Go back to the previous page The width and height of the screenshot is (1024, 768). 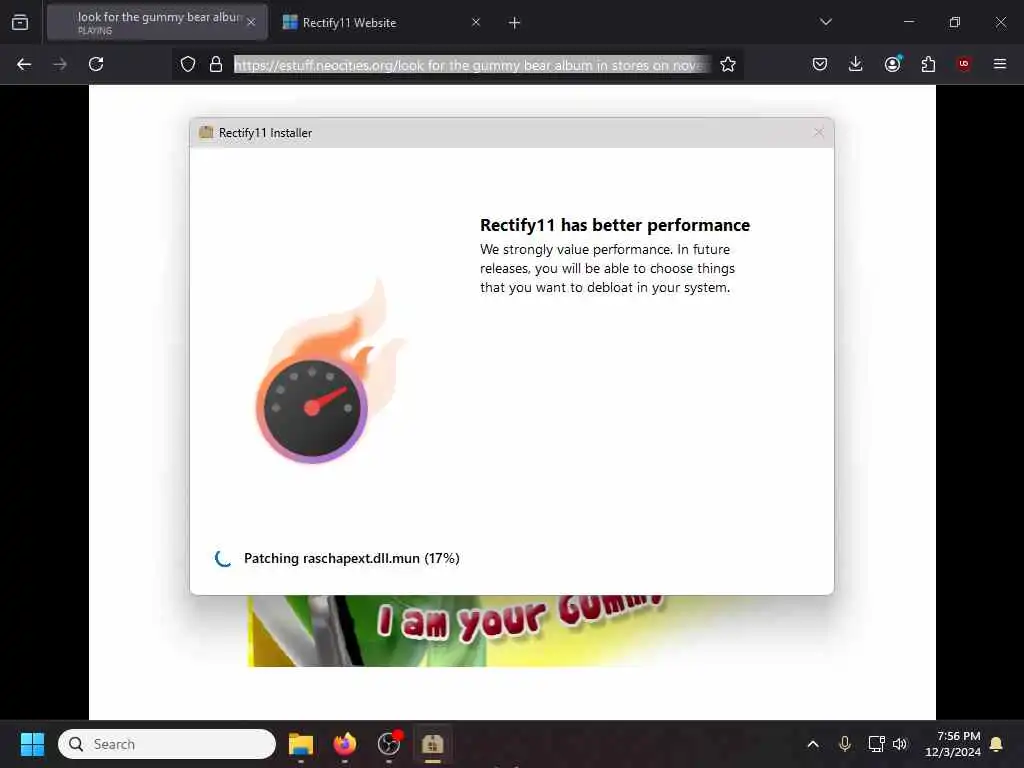click(x=24, y=64)
